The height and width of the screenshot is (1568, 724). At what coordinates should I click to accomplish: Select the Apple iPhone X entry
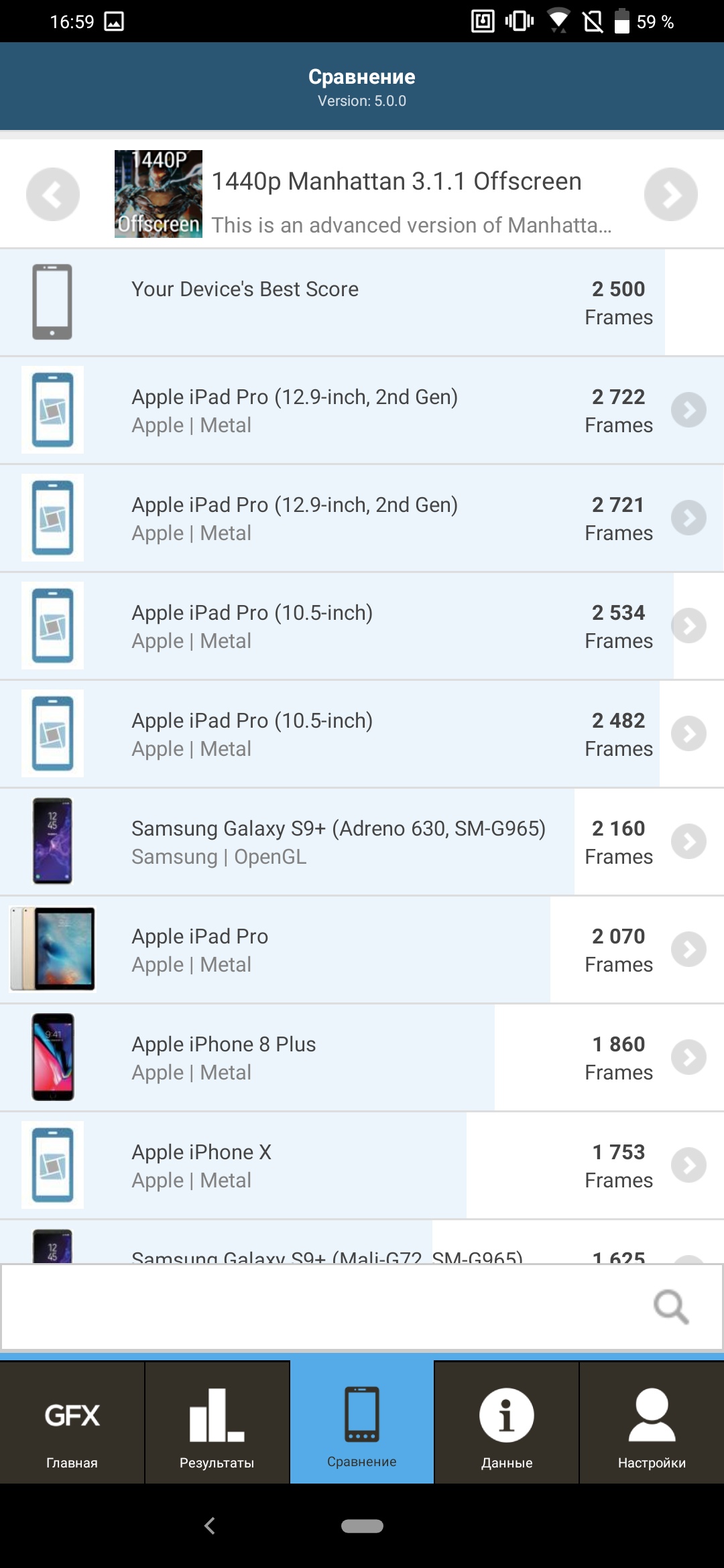(x=335, y=1165)
